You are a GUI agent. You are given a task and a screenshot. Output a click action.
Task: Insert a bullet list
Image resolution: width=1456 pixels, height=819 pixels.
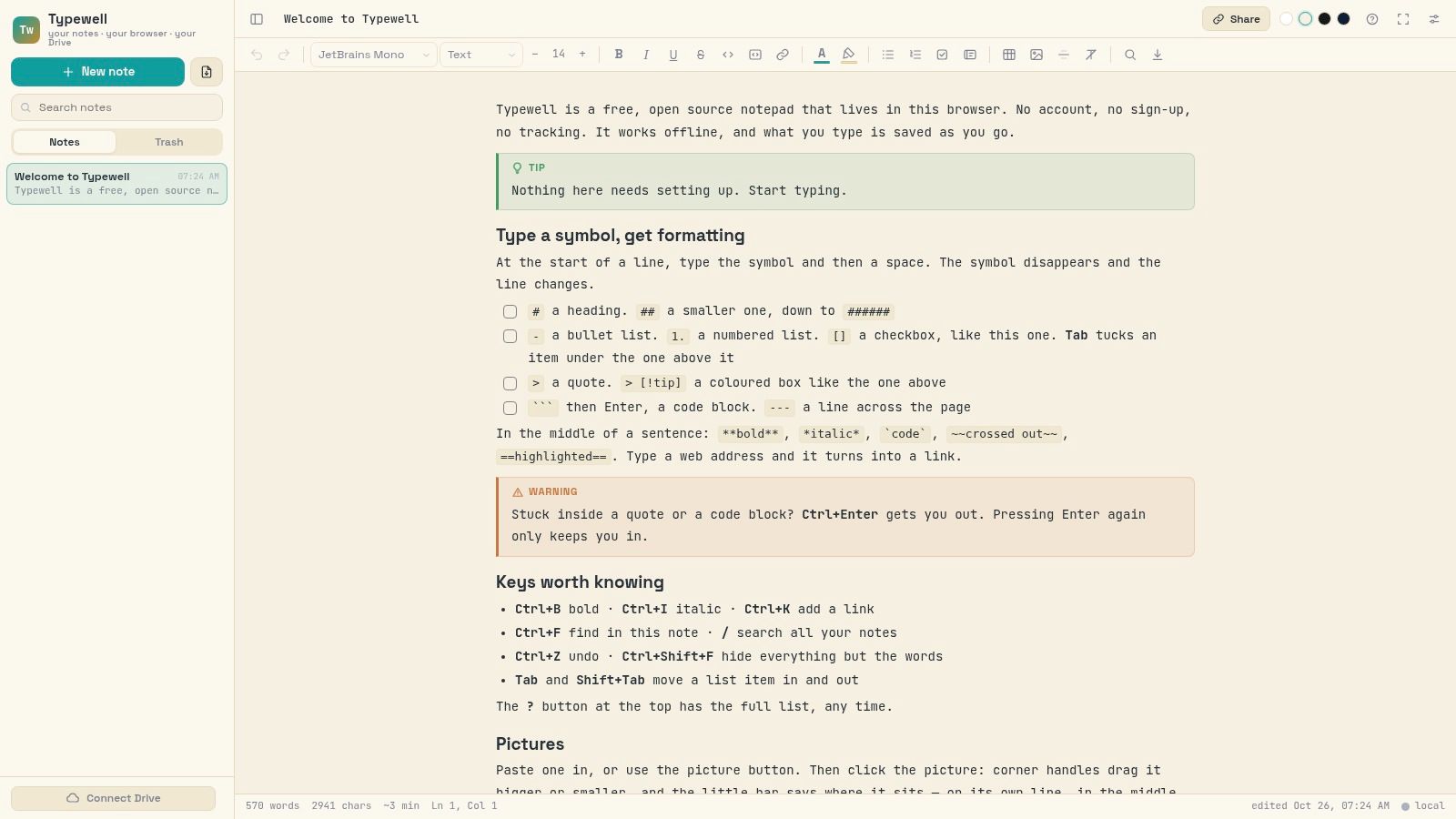point(888,55)
